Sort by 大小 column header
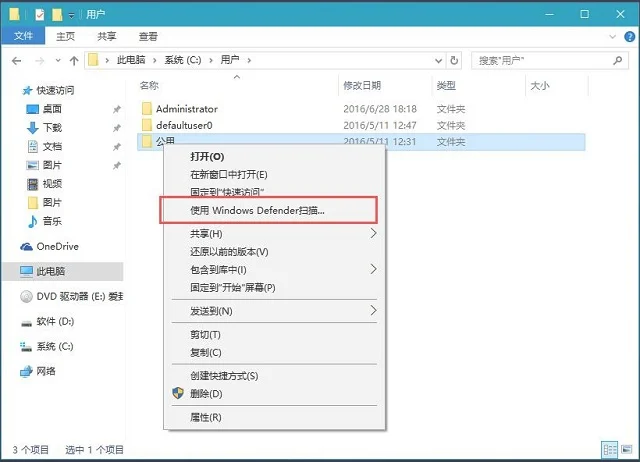 [540, 85]
